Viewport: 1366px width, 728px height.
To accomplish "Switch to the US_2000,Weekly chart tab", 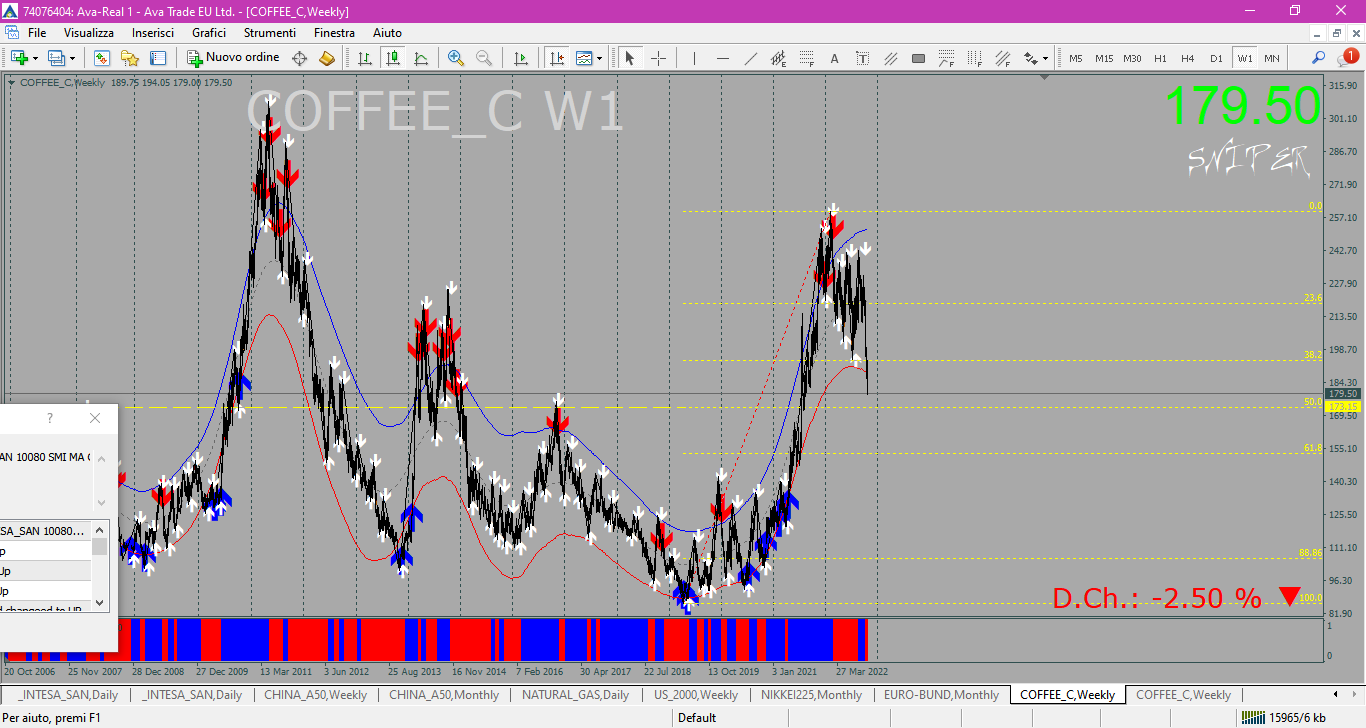I will tap(696, 695).
